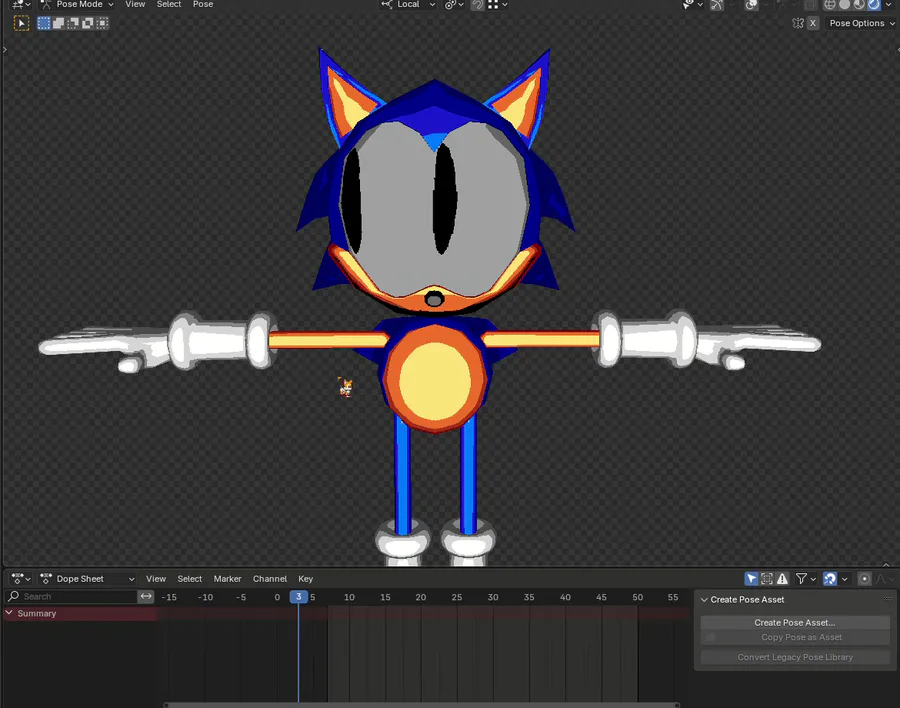Viewport: 900px width, 708px height.
Task: Toggle Show Hidden dashed-box filter
Action: tap(767, 579)
